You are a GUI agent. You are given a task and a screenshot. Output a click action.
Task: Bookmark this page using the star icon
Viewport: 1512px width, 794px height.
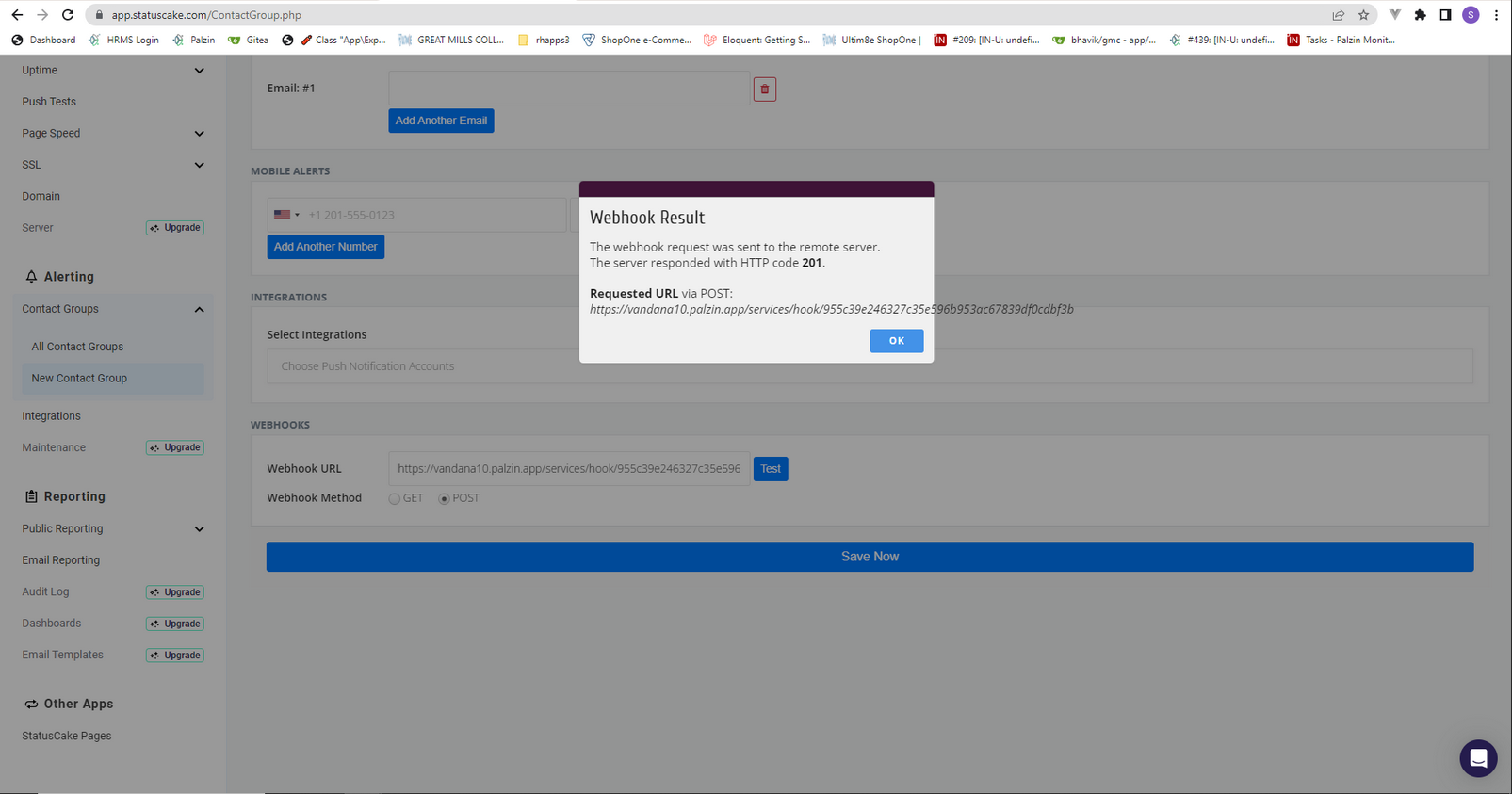tap(1363, 15)
